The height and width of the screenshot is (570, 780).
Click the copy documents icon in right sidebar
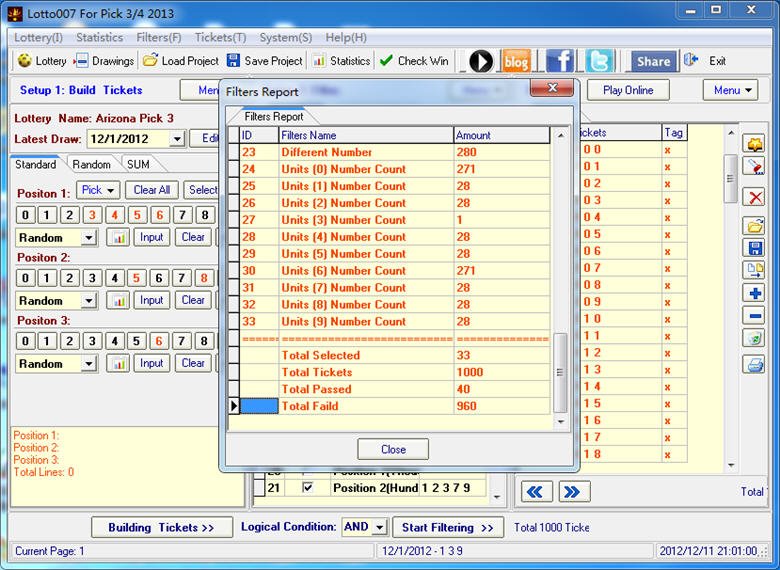coord(755,270)
